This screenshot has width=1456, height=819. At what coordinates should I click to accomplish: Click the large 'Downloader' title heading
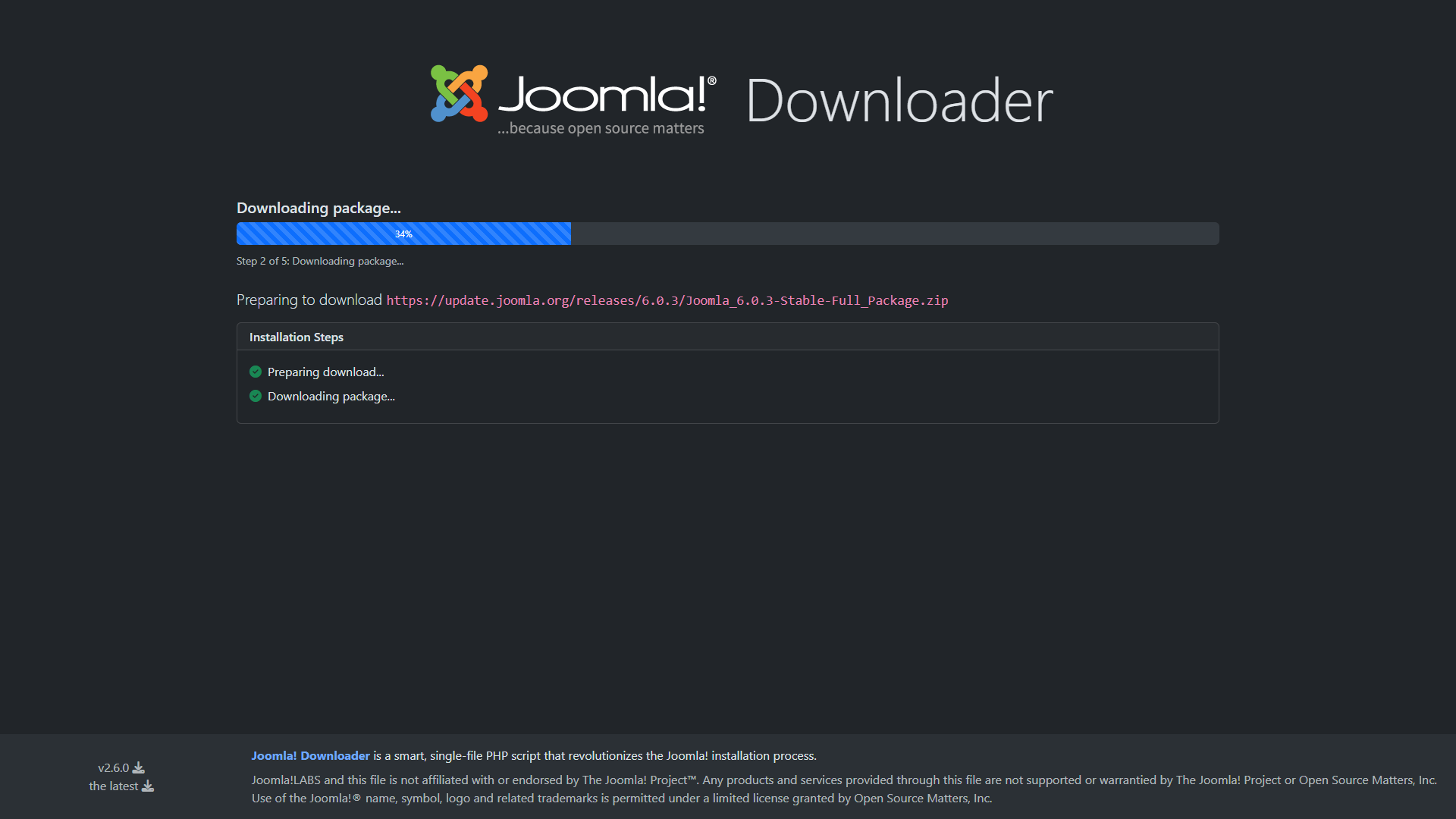click(x=899, y=101)
